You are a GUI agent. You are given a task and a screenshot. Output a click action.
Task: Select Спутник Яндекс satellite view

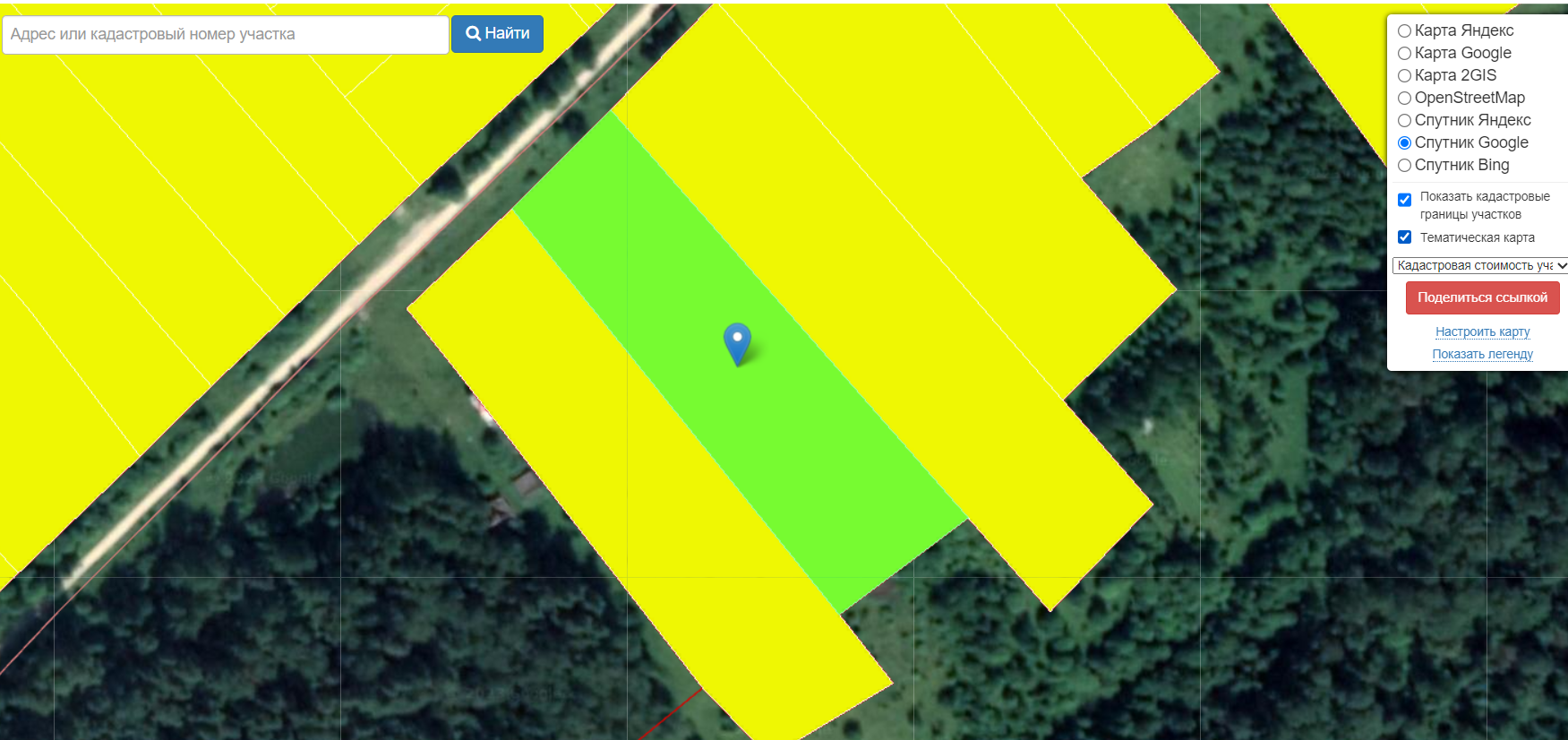tap(1404, 120)
